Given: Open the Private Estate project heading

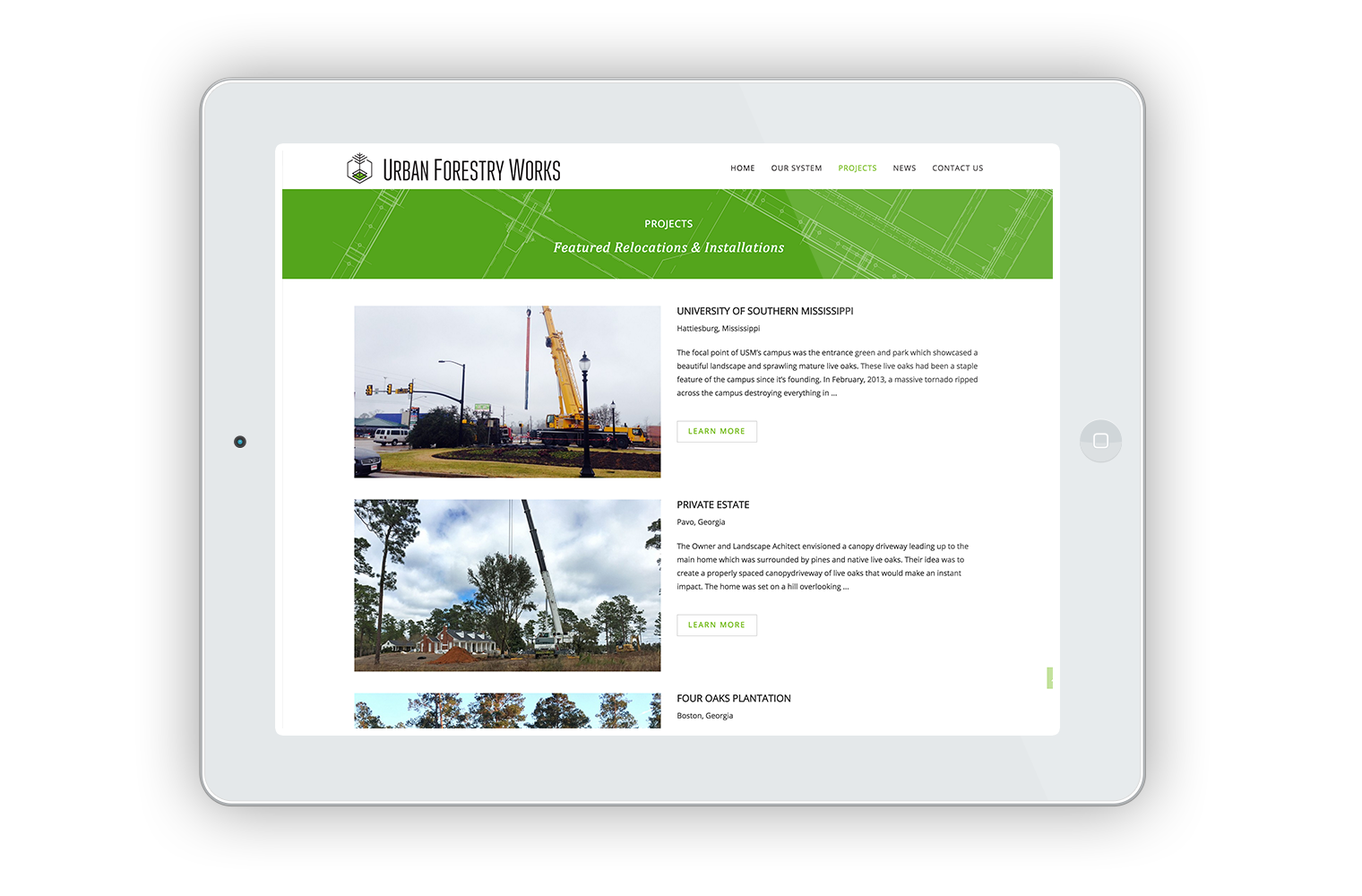Looking at the screenshot, I should [712, 505].
